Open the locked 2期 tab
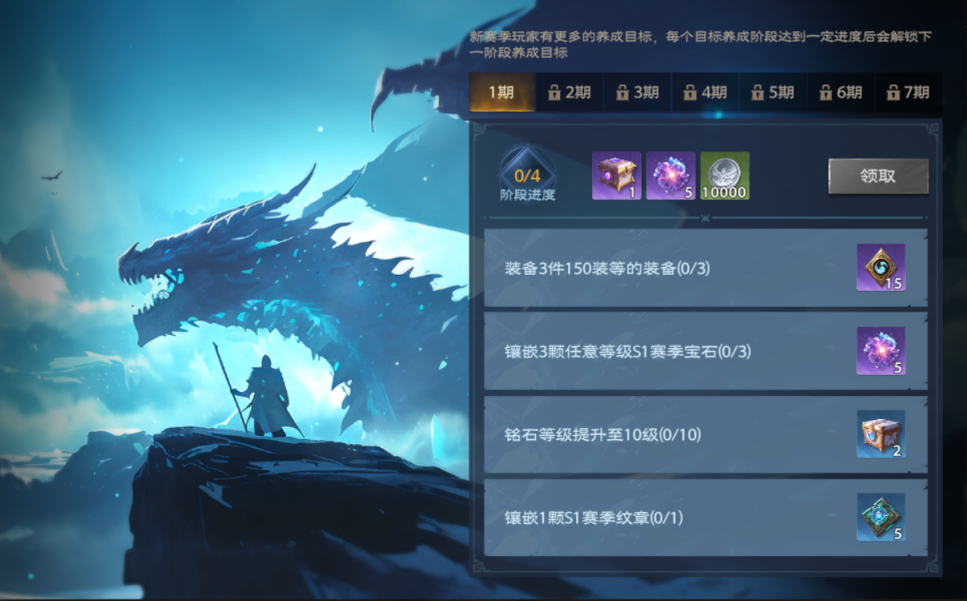The image size is (967, 601). 569,92
